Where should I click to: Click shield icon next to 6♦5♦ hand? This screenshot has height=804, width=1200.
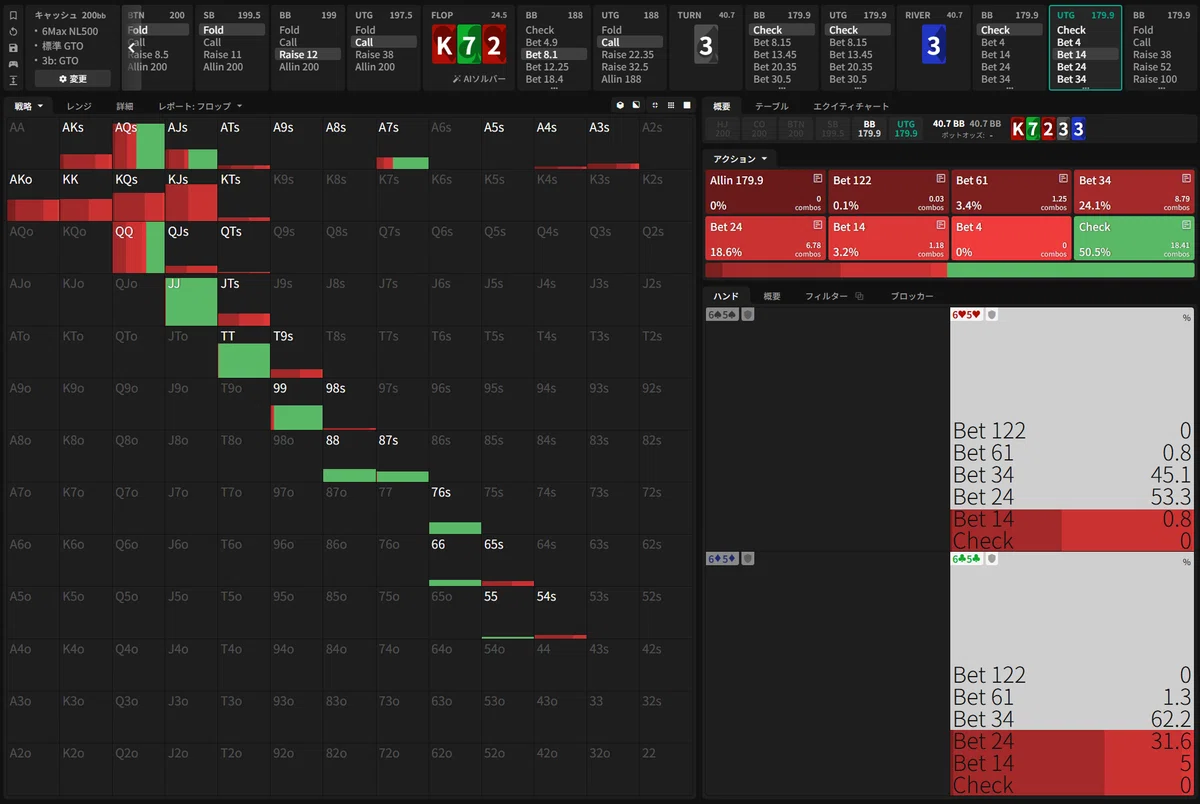pyautogui.click(x=747, y=558)
